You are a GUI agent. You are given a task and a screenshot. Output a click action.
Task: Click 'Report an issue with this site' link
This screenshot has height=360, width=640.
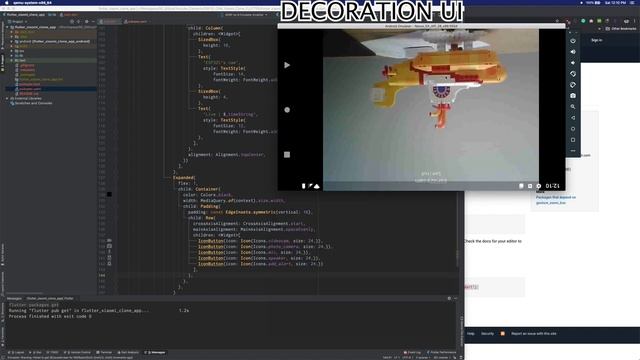click(x=534, y=333)
